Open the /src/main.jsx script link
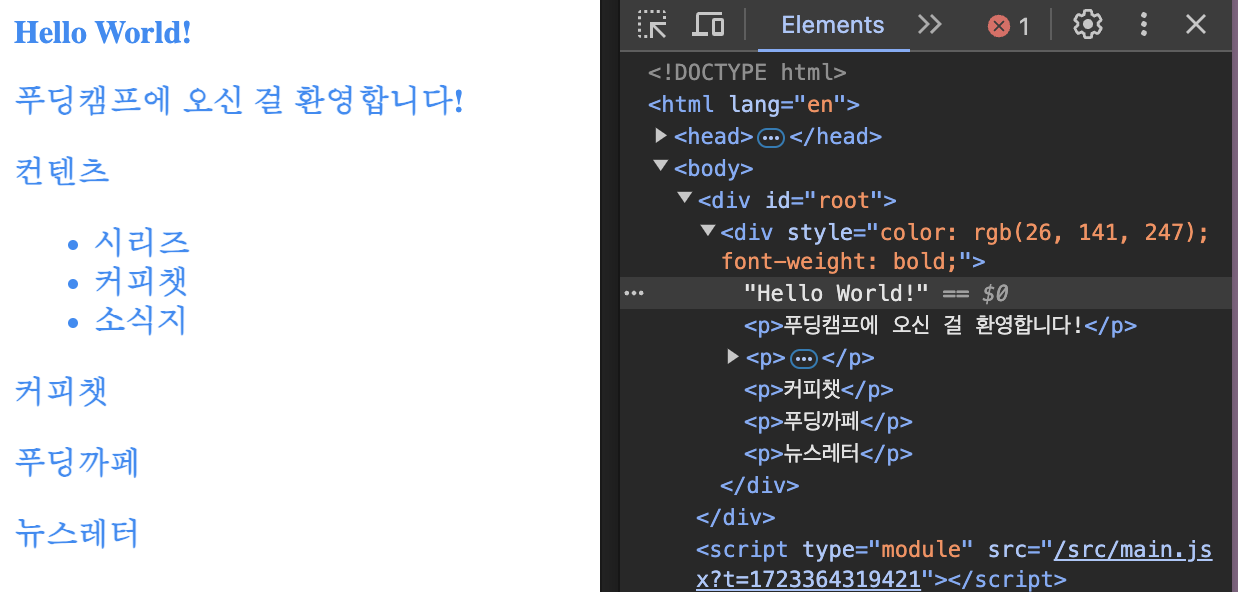1238x592 pixels. coord(954,564)
